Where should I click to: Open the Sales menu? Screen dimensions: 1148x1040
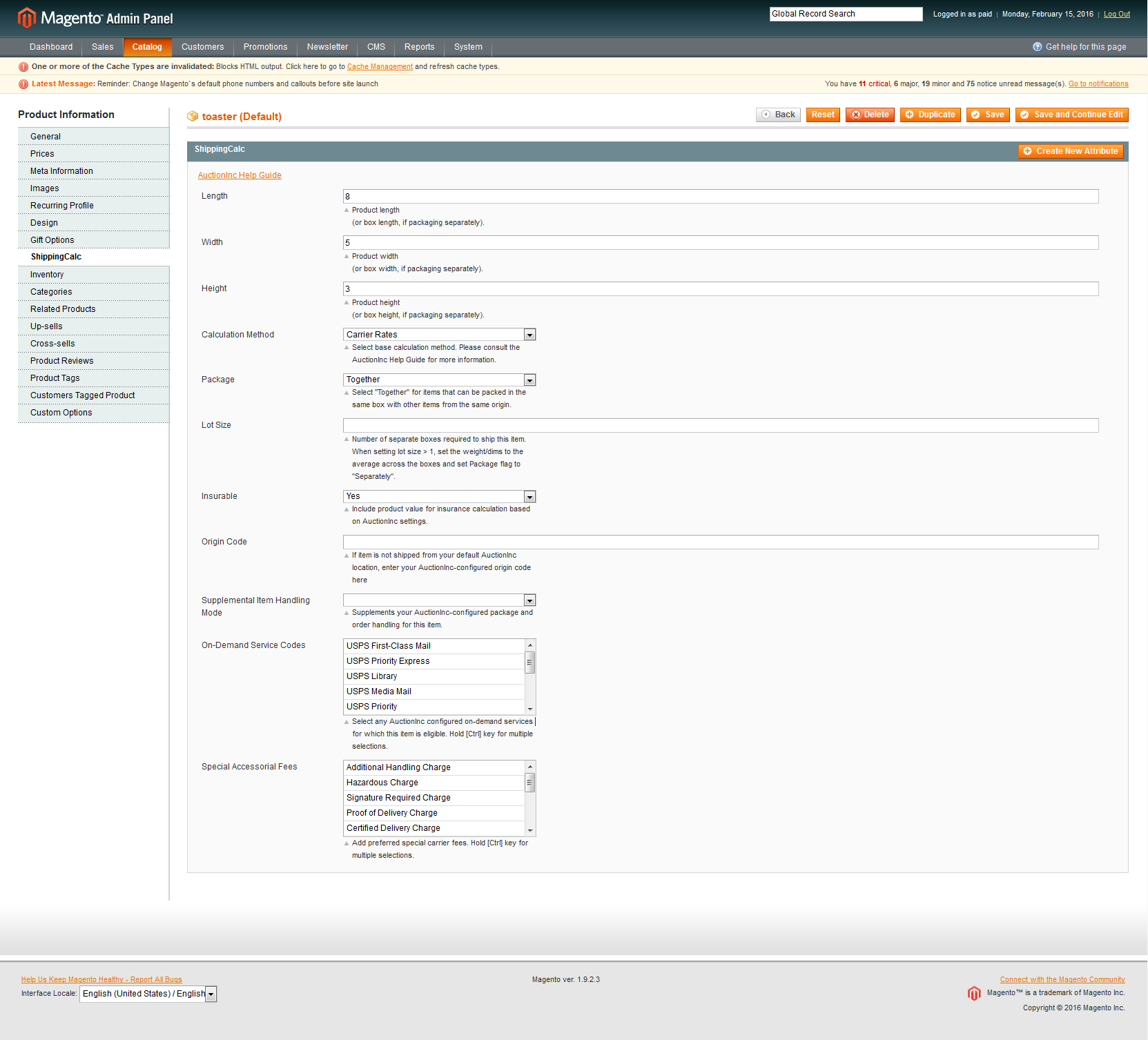[102, 47]
